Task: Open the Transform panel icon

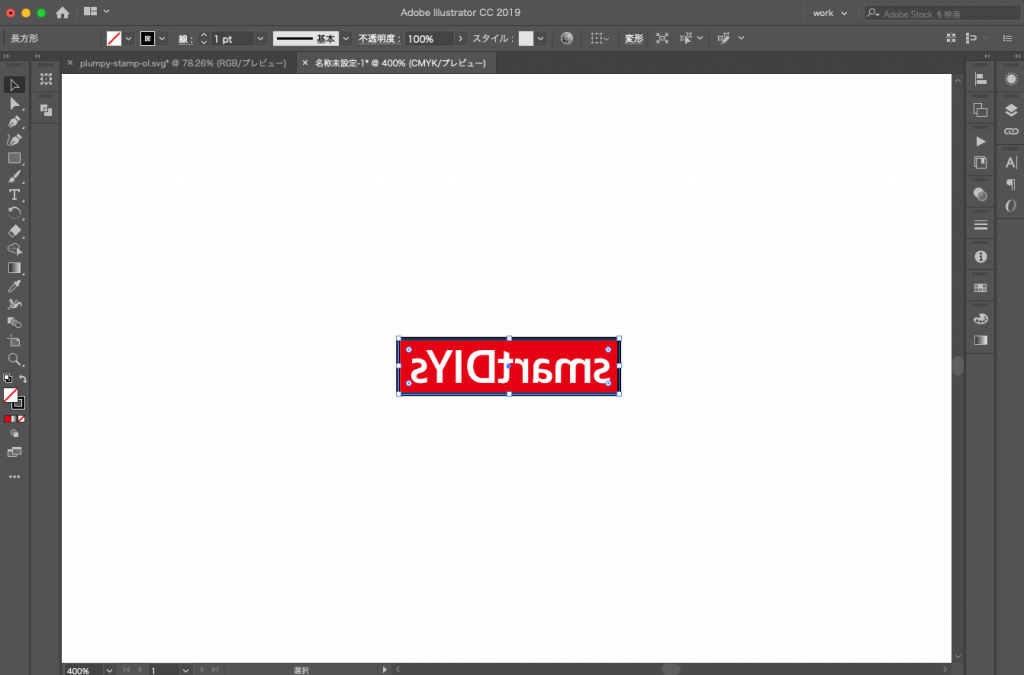Action: [x=46, y=79]
